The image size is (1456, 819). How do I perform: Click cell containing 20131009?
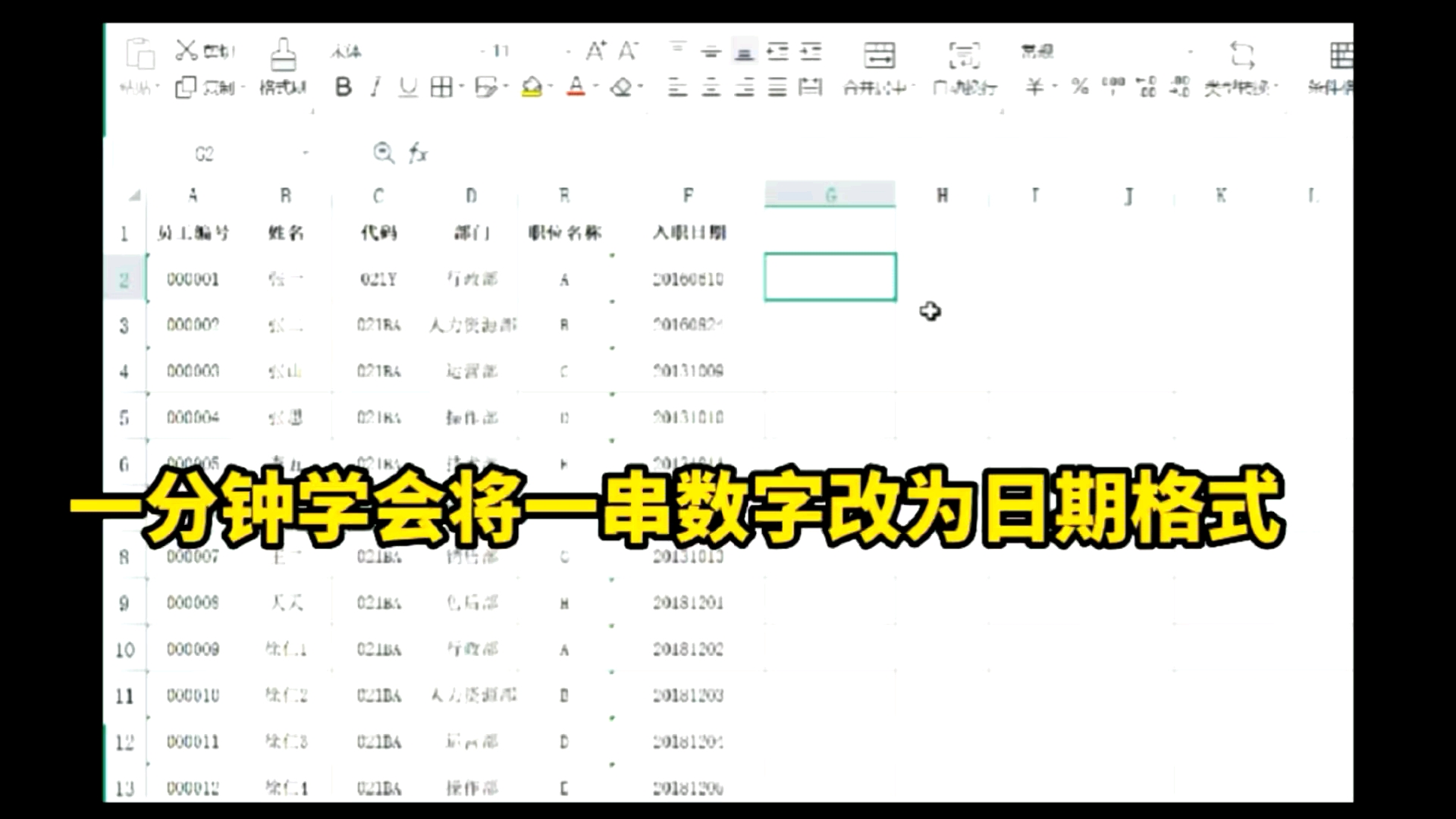(688, 371)
